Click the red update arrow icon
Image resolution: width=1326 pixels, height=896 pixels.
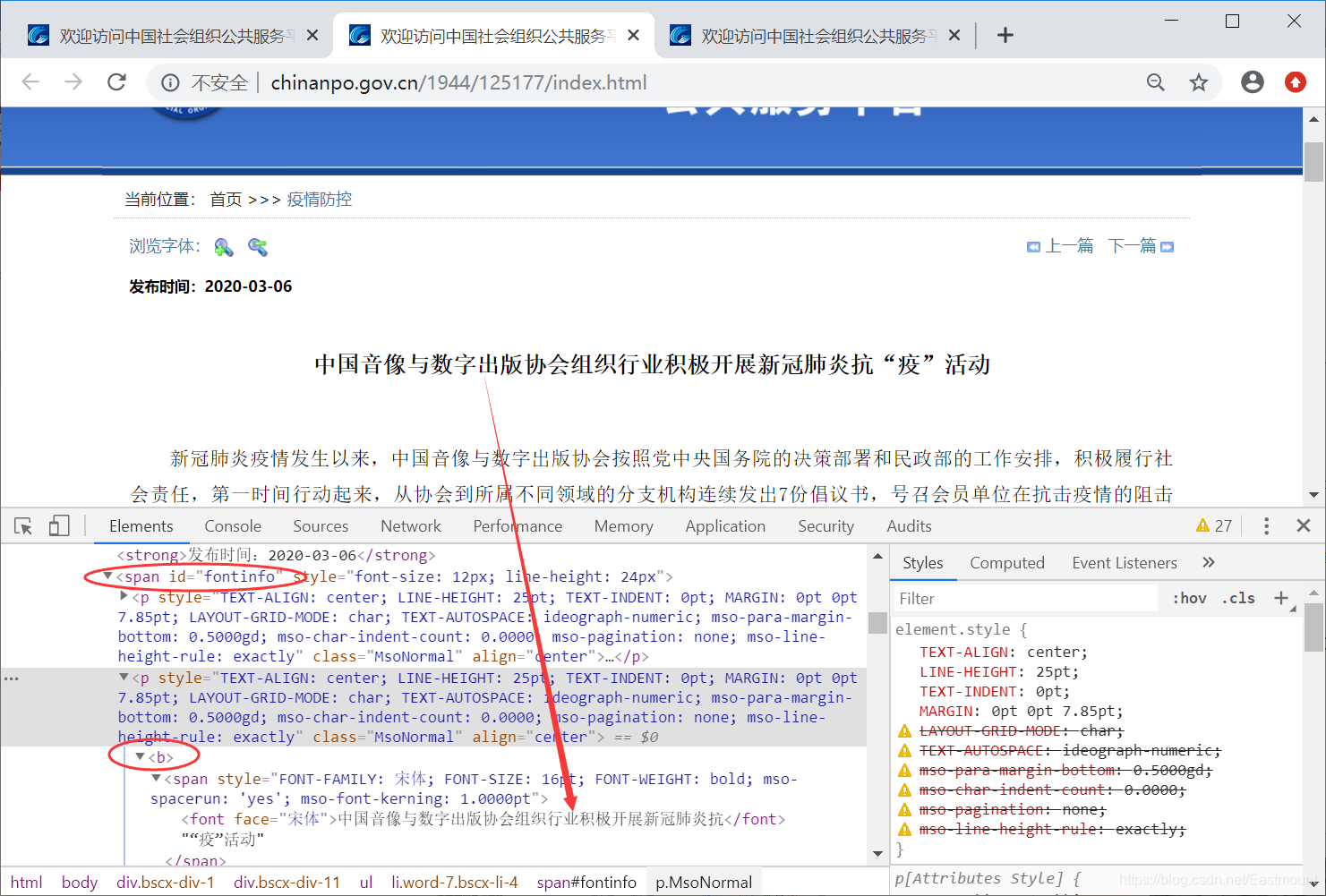pos(1296,82)
